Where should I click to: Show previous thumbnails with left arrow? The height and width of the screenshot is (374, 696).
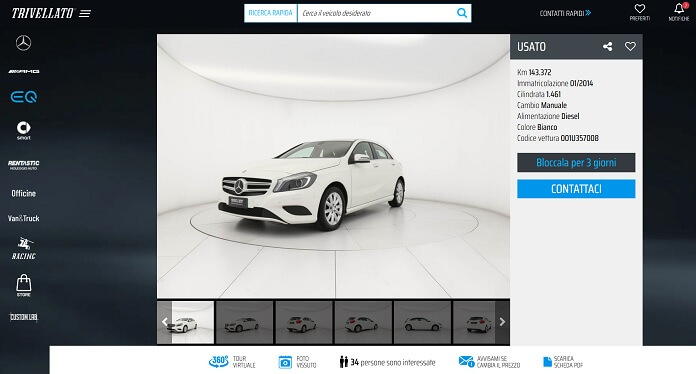[x=164, y=322]
